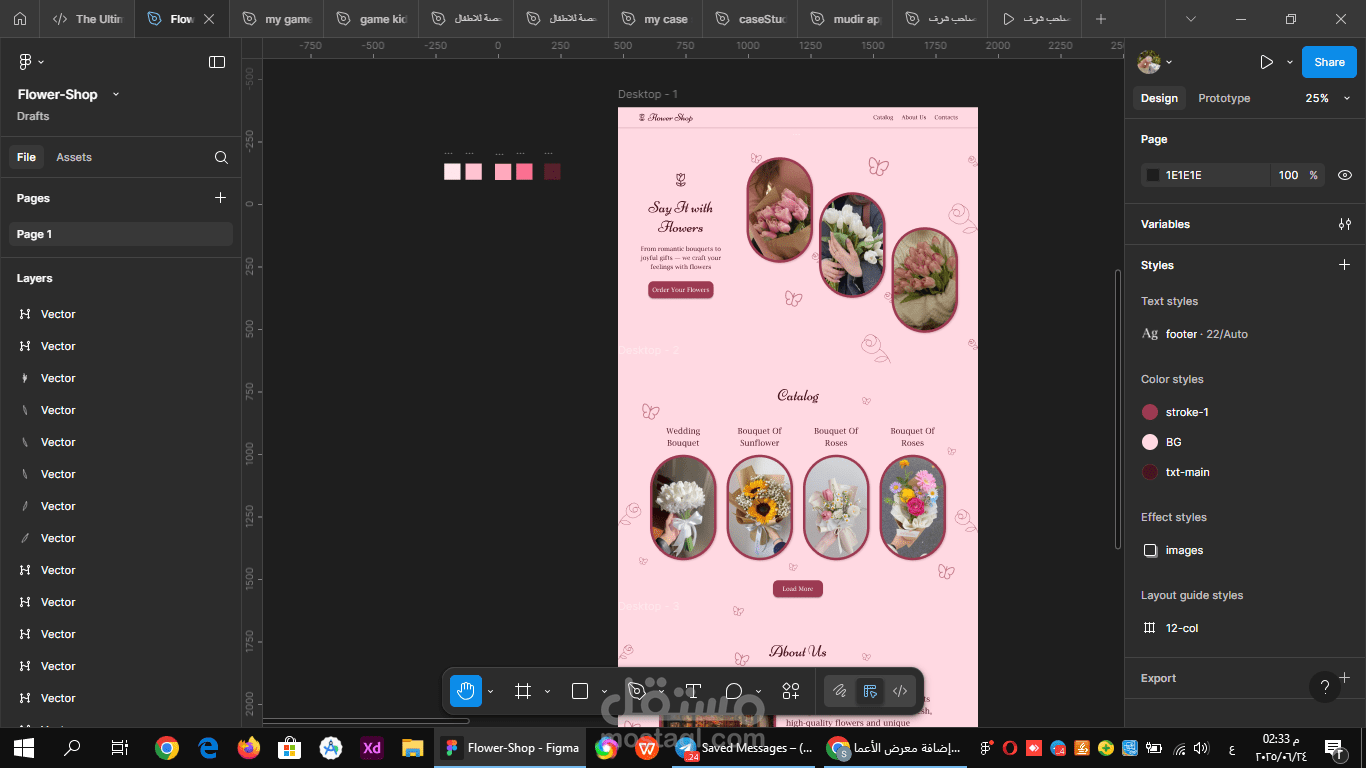Switch to Dev Mode in toolbar

(x=900, y=691)
